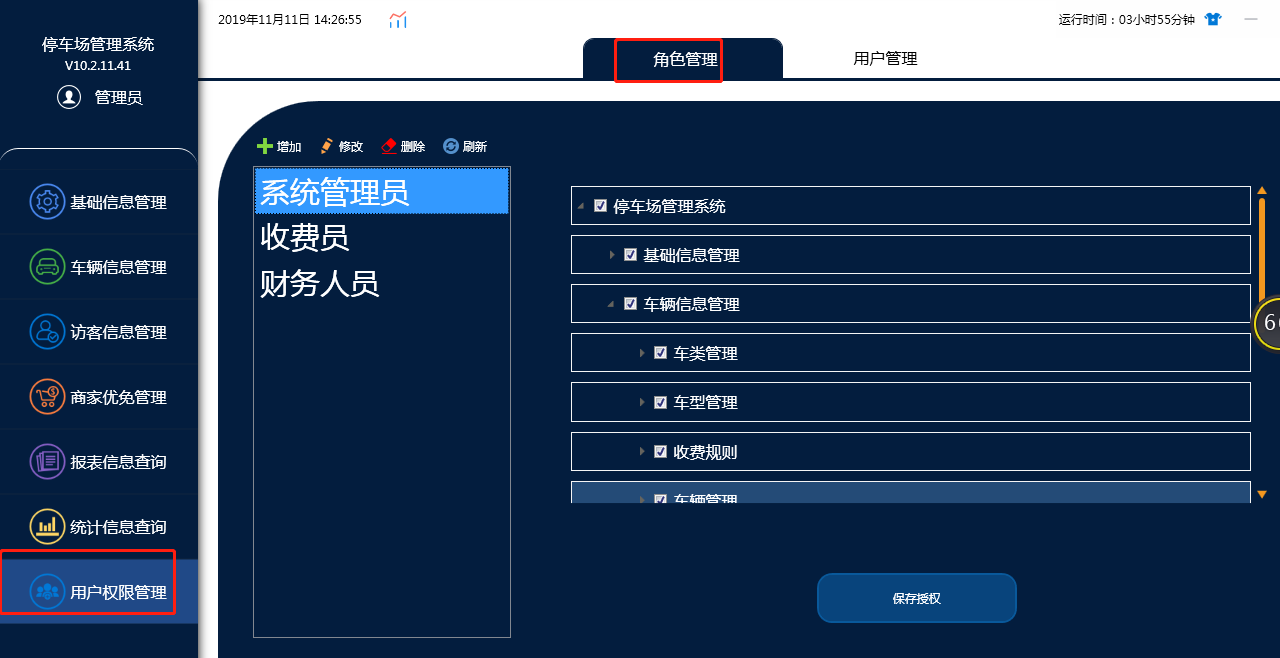
Task: Click the 停车场管理系统 title in sidebar
Action: (x=98, y=44)
